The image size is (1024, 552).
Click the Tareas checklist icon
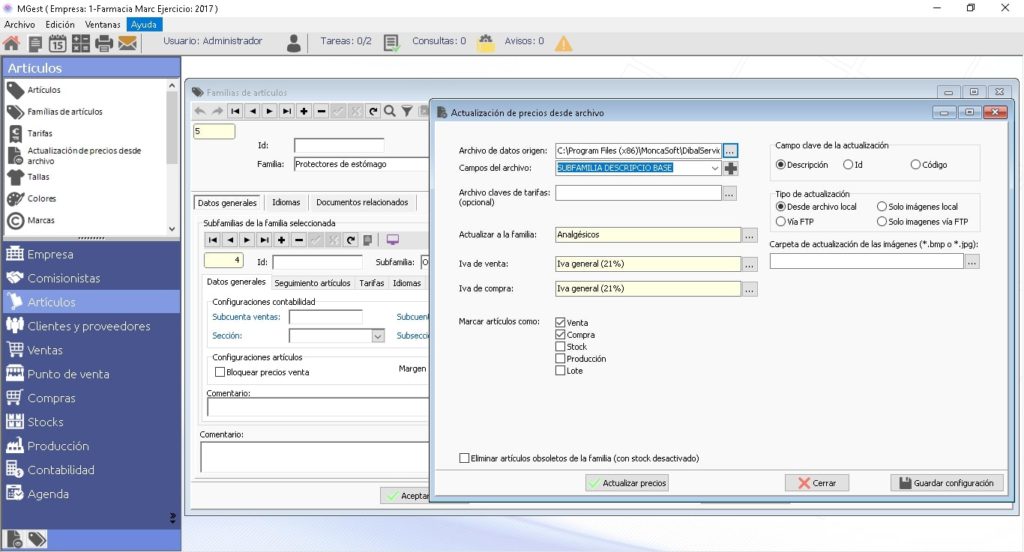coord(391,44)
